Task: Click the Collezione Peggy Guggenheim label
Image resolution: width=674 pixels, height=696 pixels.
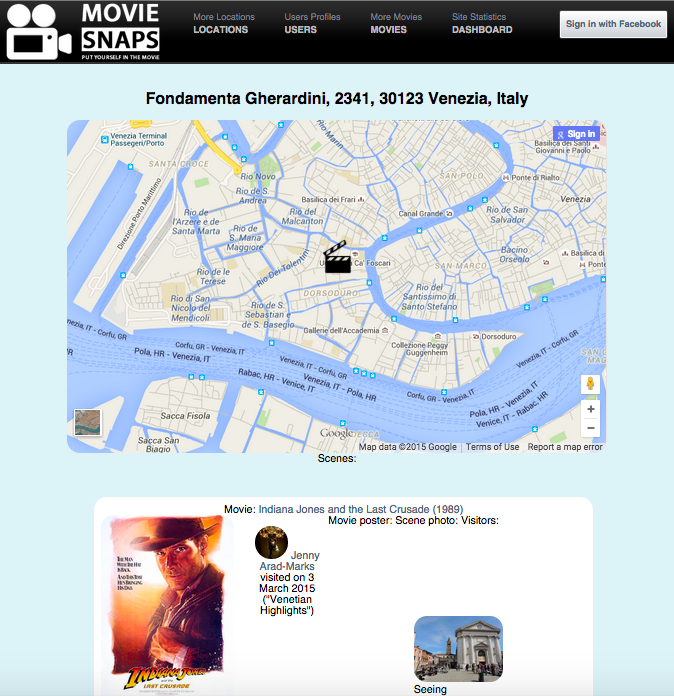Action: (420, 349)
